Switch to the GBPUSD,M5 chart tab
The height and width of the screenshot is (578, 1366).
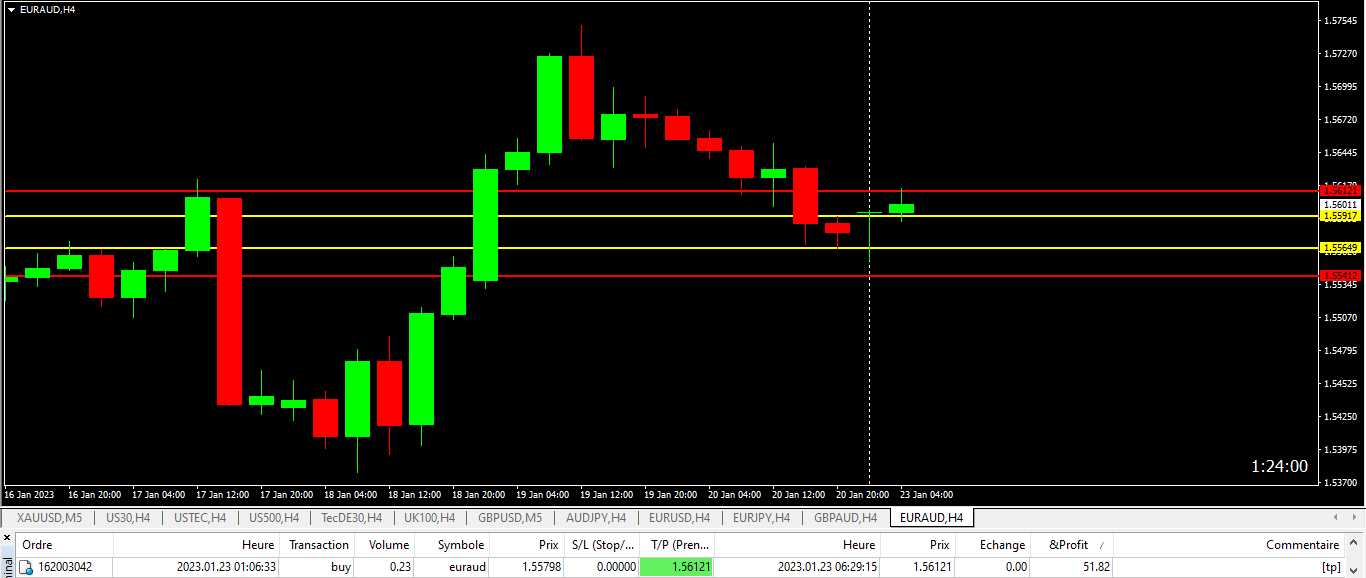click(x=510, y=517)
